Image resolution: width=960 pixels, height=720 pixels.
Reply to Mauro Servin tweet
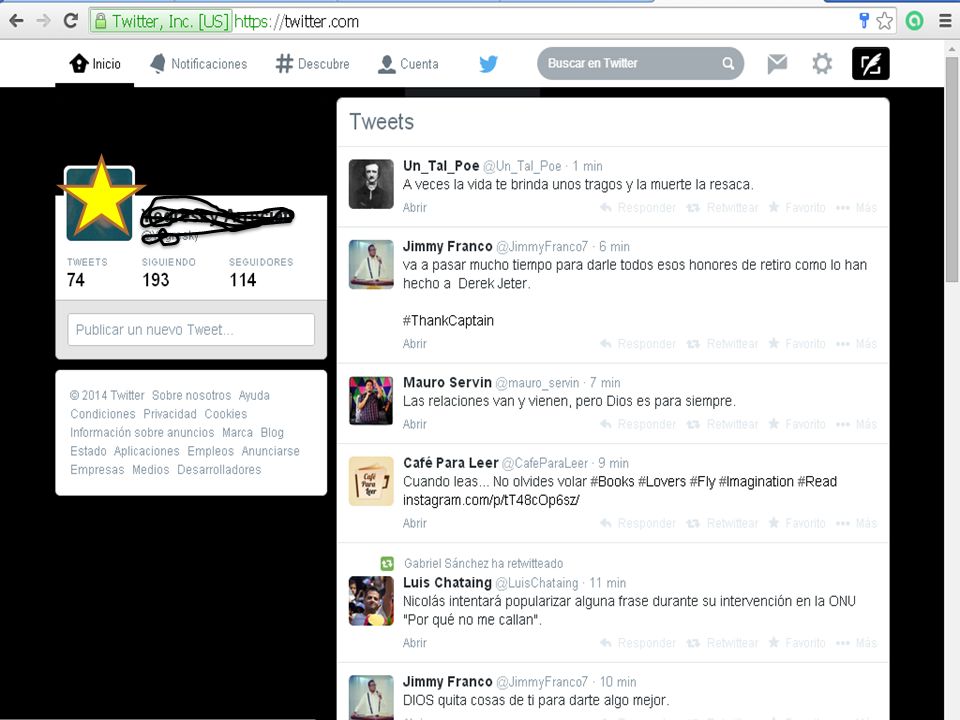click(638, 424)
